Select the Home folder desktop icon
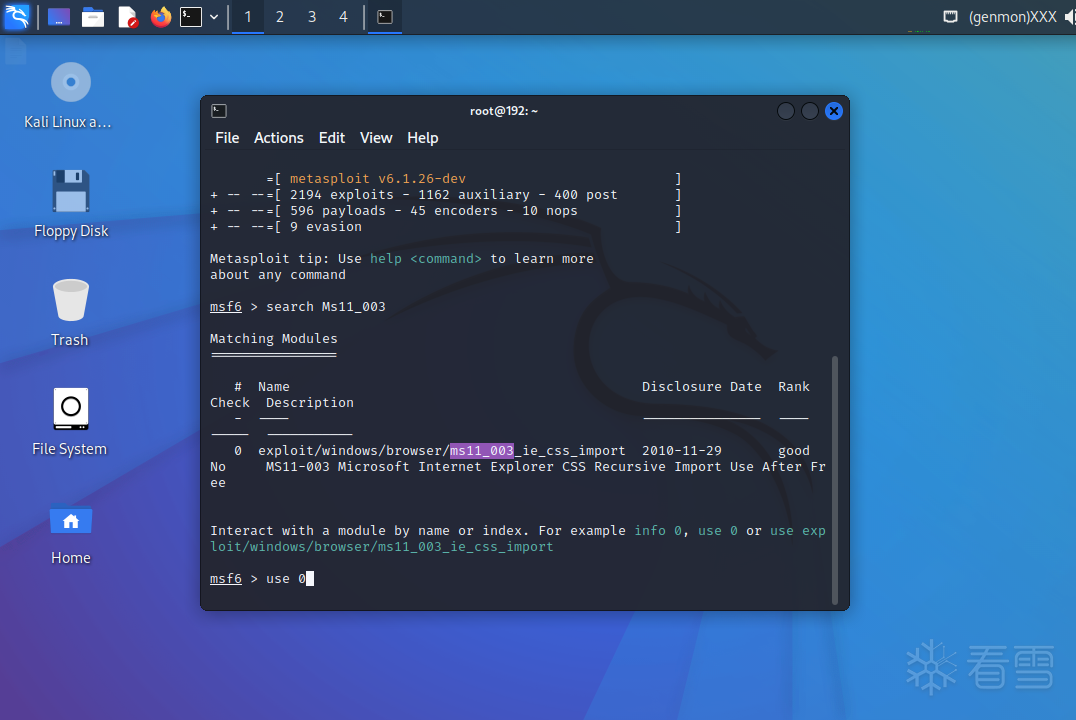 tap(71, 535)
